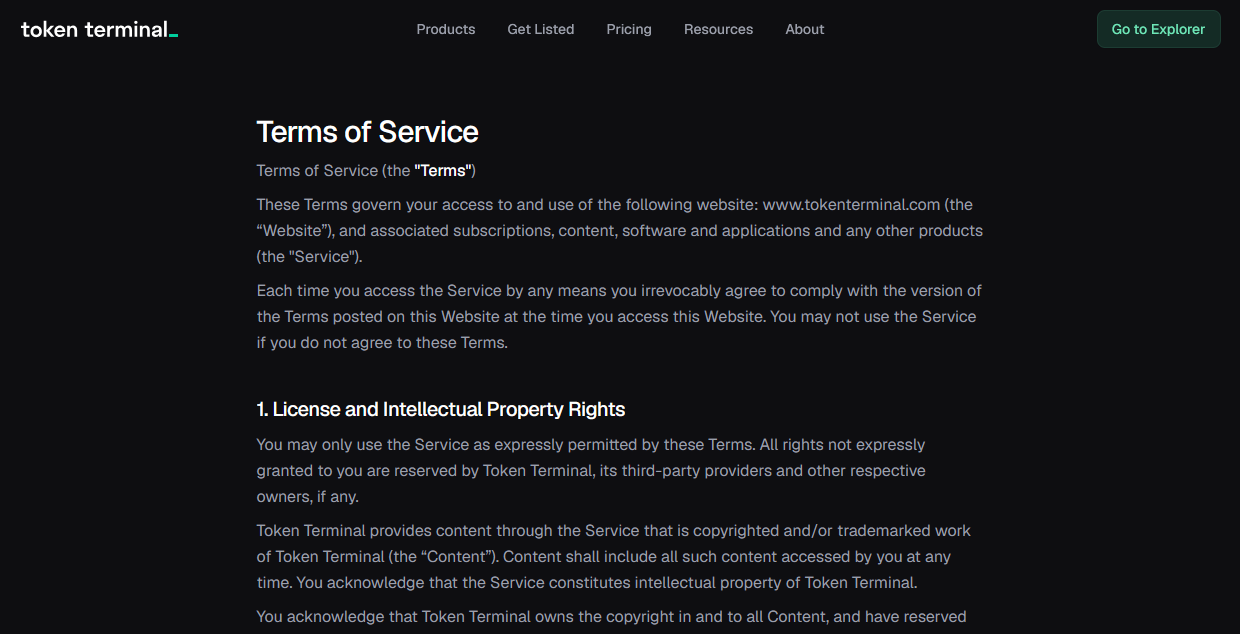The height and width of the screenshot is (634, 1240).
Task: Click the bold "Terms" word in the subtitle
Action: (x=442, y=171)
